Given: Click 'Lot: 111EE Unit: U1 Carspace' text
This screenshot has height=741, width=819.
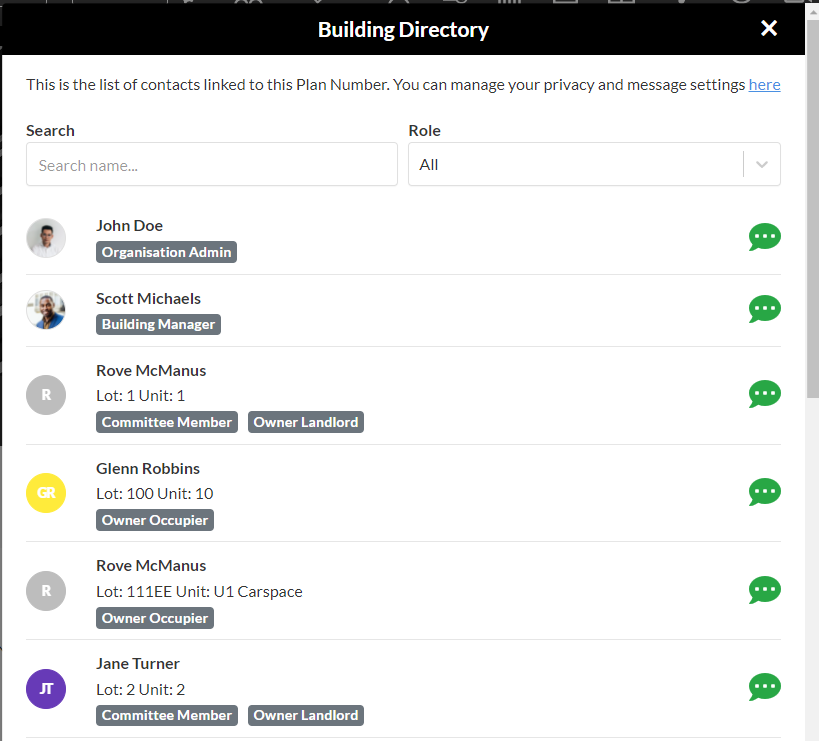Looking at the screenshot, I should coord(199,592).
